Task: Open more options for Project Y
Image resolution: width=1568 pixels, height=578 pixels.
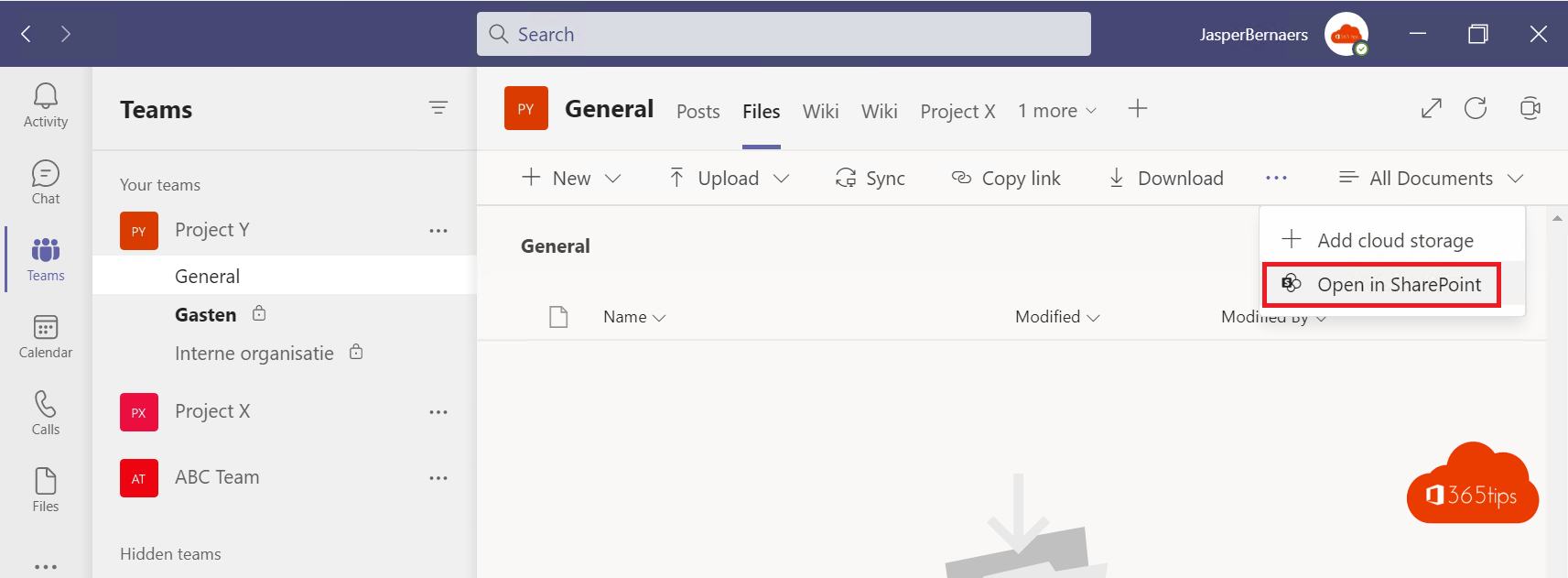Action: pyautogui.click(x=438, y=231)
